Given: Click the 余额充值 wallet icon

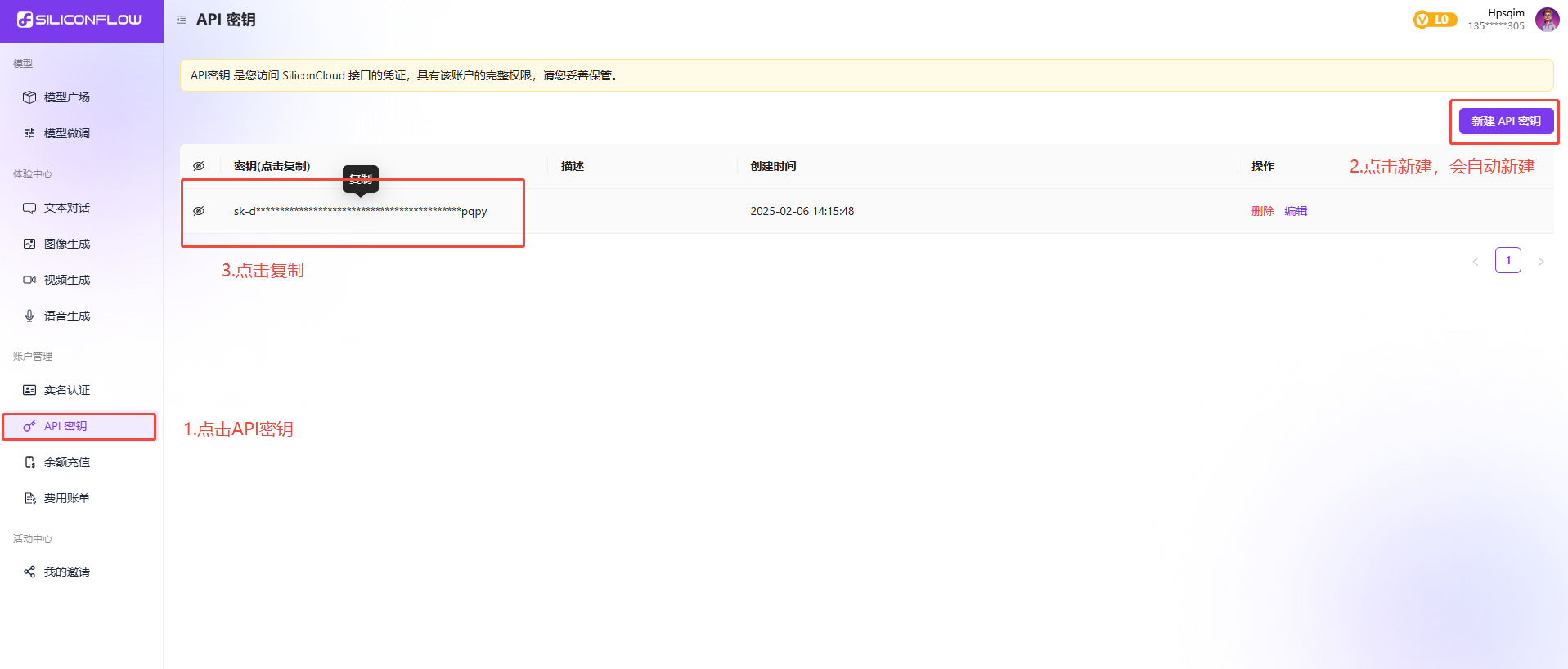Looking at the screenshot, I should pyautogui.click(x=29, y=462).
